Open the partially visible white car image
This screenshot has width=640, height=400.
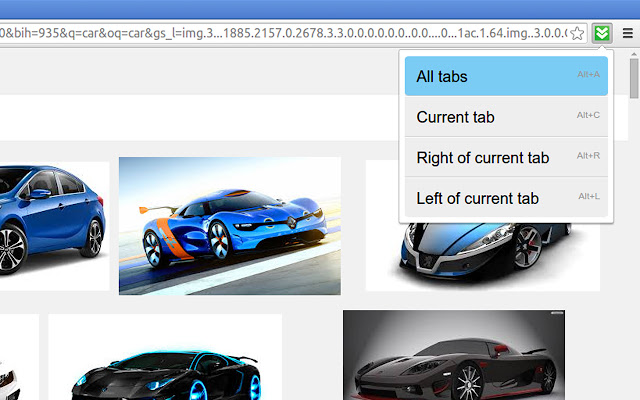coord(15,360)
